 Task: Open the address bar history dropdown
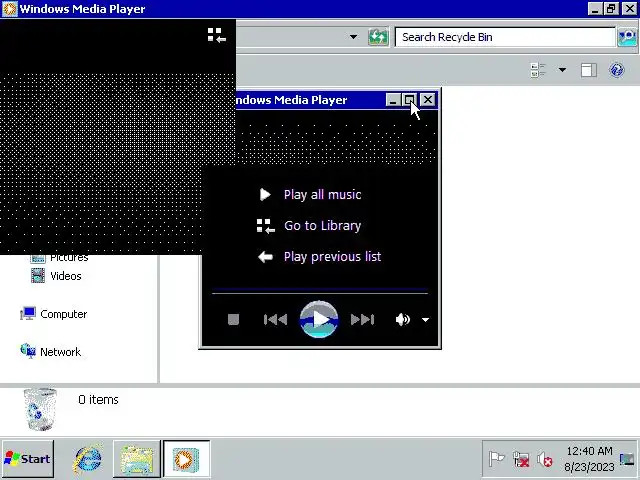pos(353,37)
